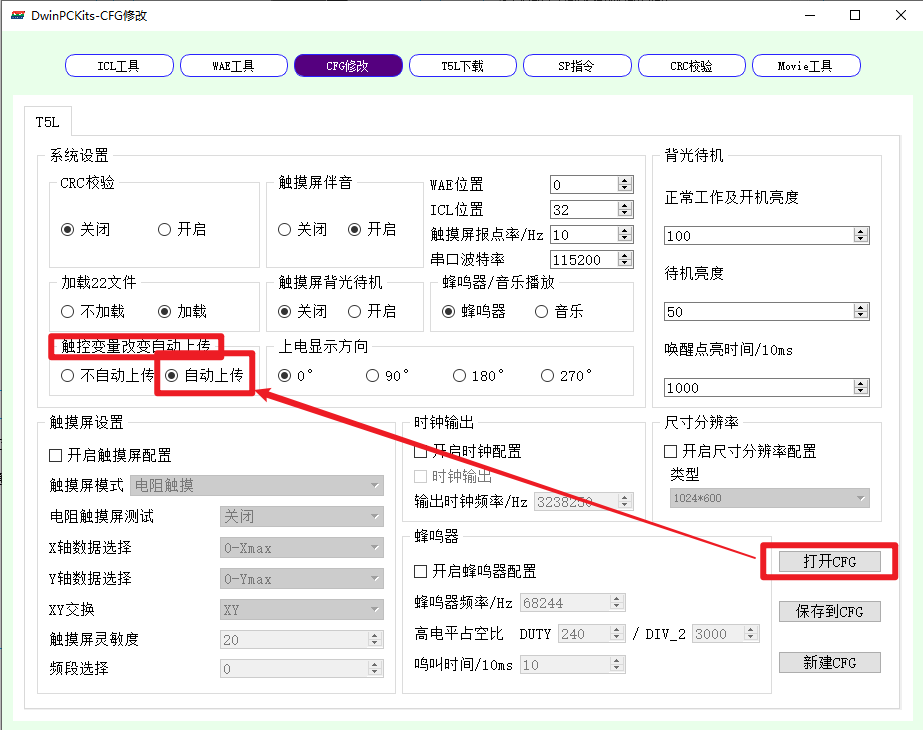Screen dimensions: 923x730
Task: Switch to the CRC校验 tab
Action: pyautogui.click(x=691, y=65)
